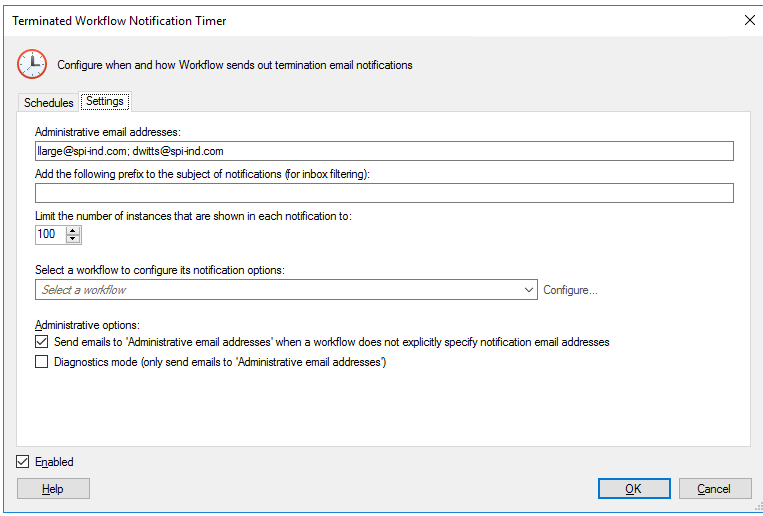Viewport: 763px width, 516px height.
Task: Select the Settings tab
Action: coord(105,101)
